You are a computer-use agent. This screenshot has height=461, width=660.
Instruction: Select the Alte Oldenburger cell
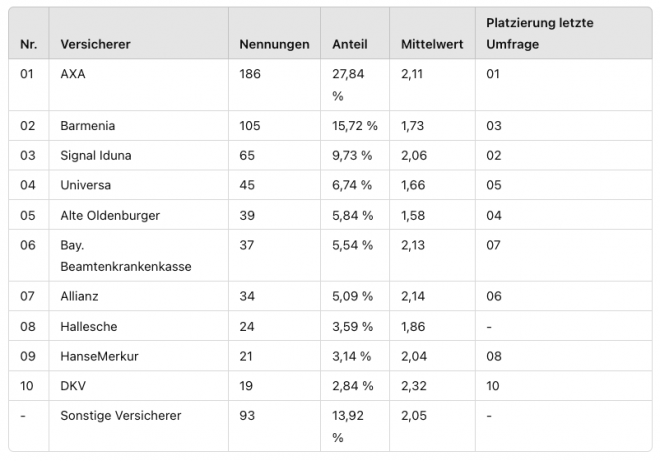click(x=110, y=216)
